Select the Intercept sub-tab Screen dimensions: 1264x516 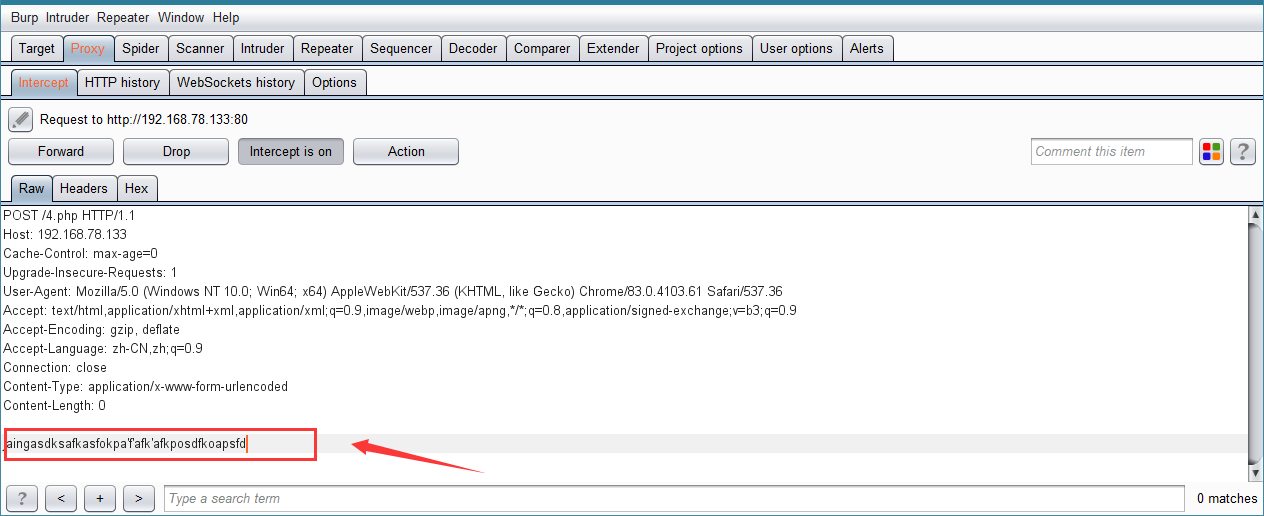point(44,82)
